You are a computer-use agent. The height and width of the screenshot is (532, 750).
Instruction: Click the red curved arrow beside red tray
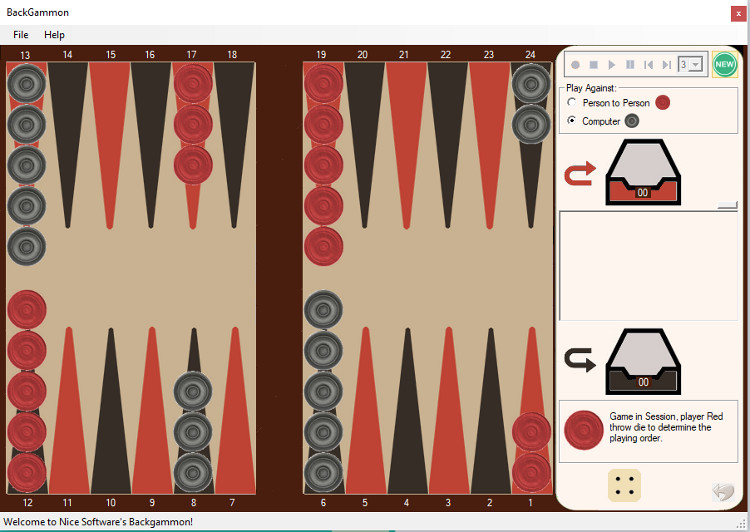point(580,176)
